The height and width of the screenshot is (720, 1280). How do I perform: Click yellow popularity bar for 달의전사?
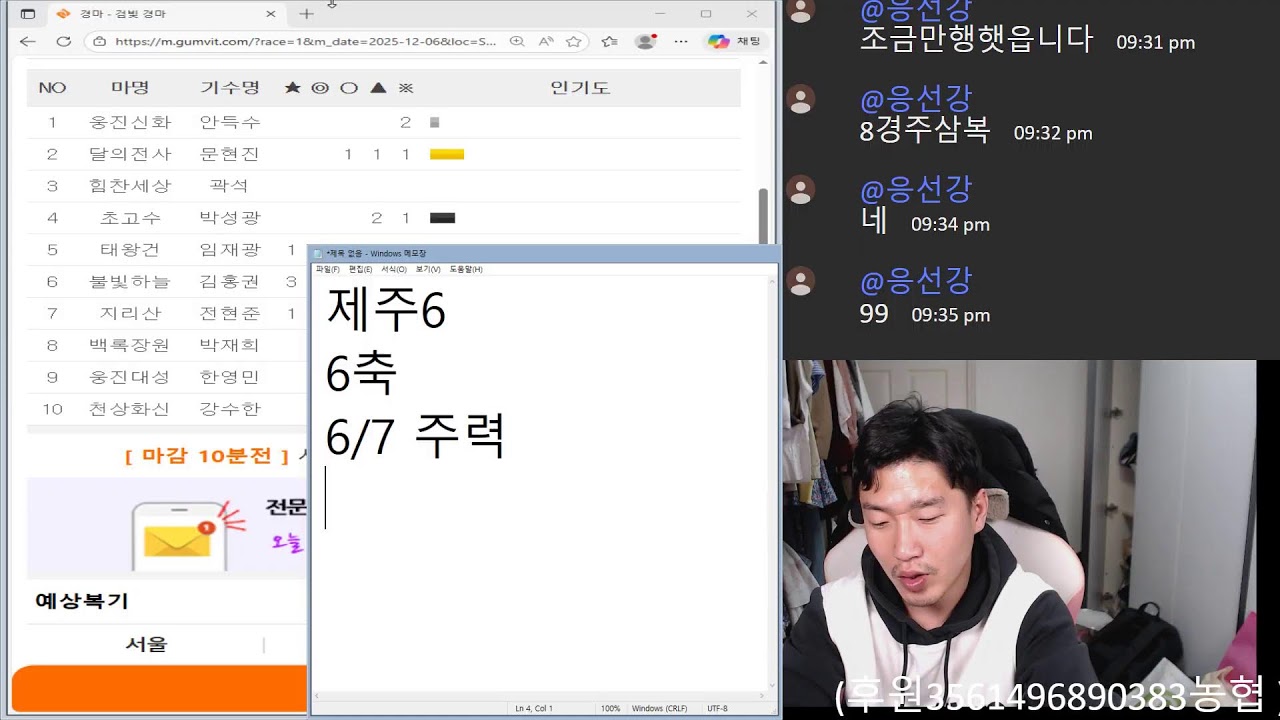[447, 154]
